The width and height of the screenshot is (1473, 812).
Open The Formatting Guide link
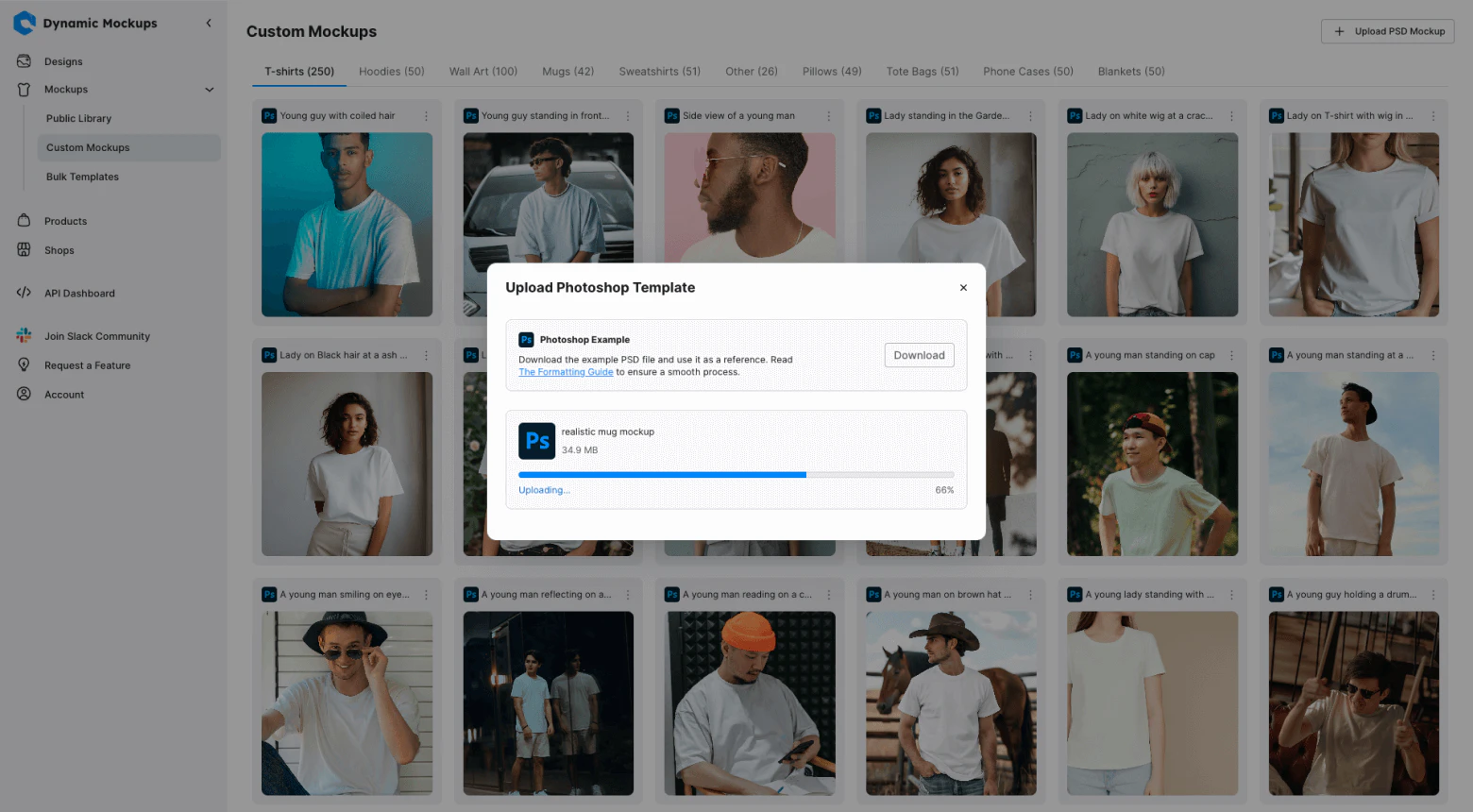[566, 371]
